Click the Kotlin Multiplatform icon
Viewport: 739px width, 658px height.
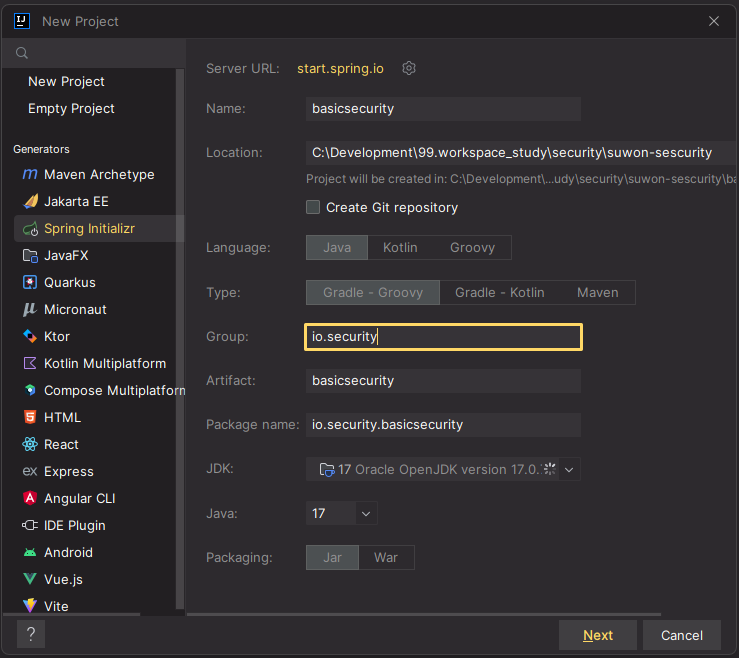click(30, 363)
